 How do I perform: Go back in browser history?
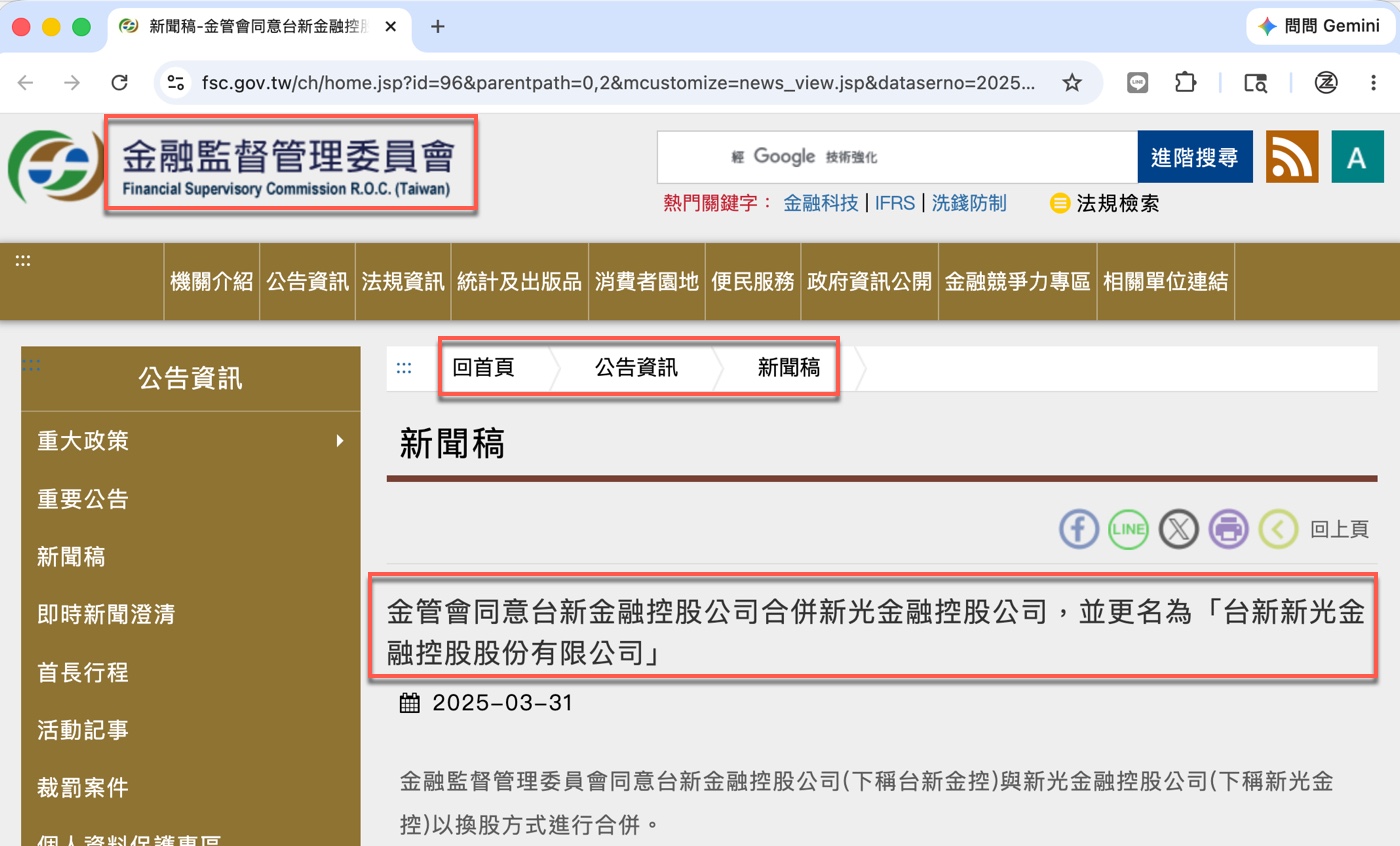click(25, 83)
